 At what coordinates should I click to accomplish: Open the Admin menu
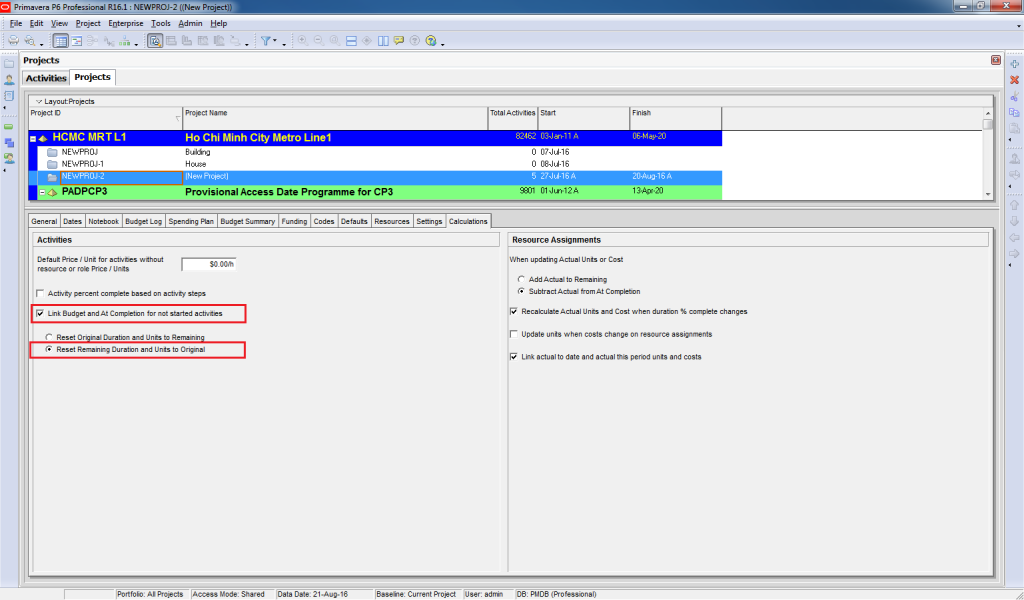pyautogui.click(x=190, y=24)
